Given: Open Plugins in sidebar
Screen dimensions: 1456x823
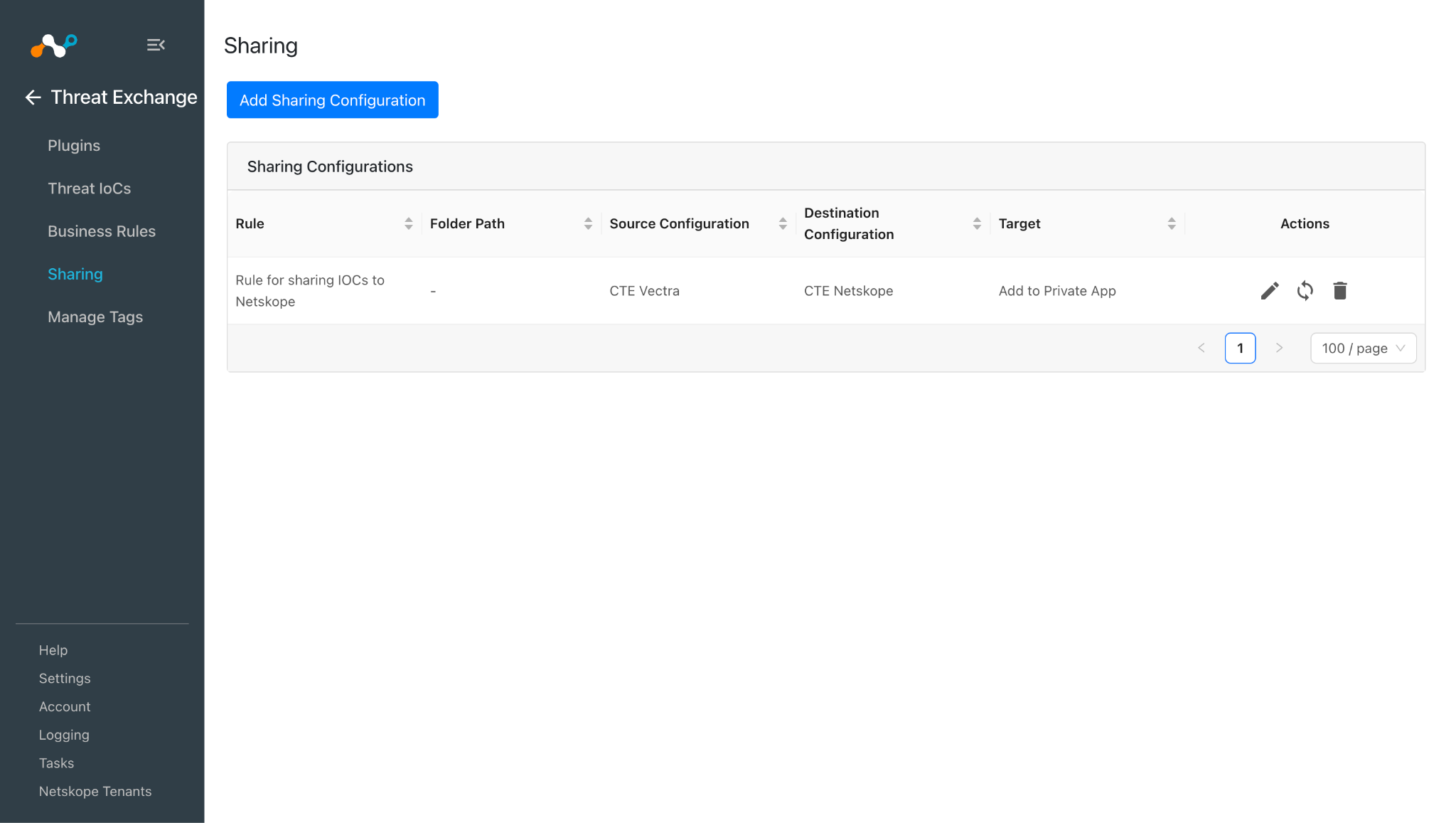Looking at the screenshot, I should click(x=74, y=145).
